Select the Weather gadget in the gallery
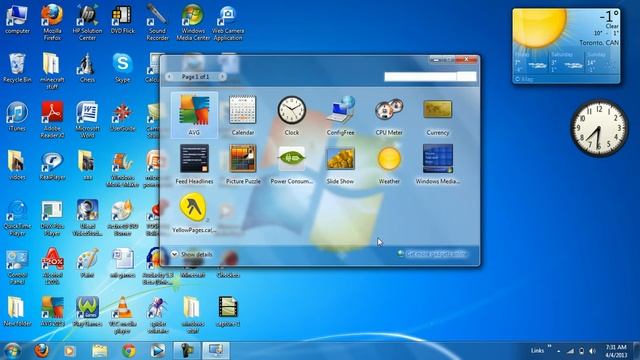Image resolution: width=640 pixels, height=360 pixels. coord(389,164)
